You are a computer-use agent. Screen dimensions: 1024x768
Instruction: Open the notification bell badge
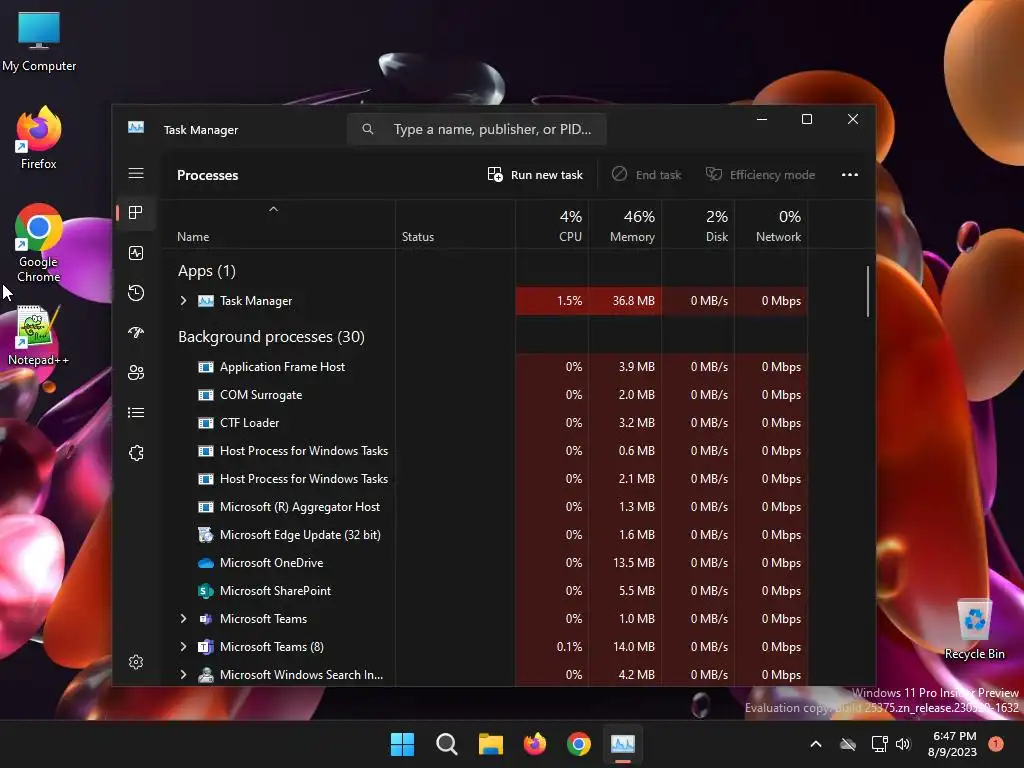tap(996, 743)
